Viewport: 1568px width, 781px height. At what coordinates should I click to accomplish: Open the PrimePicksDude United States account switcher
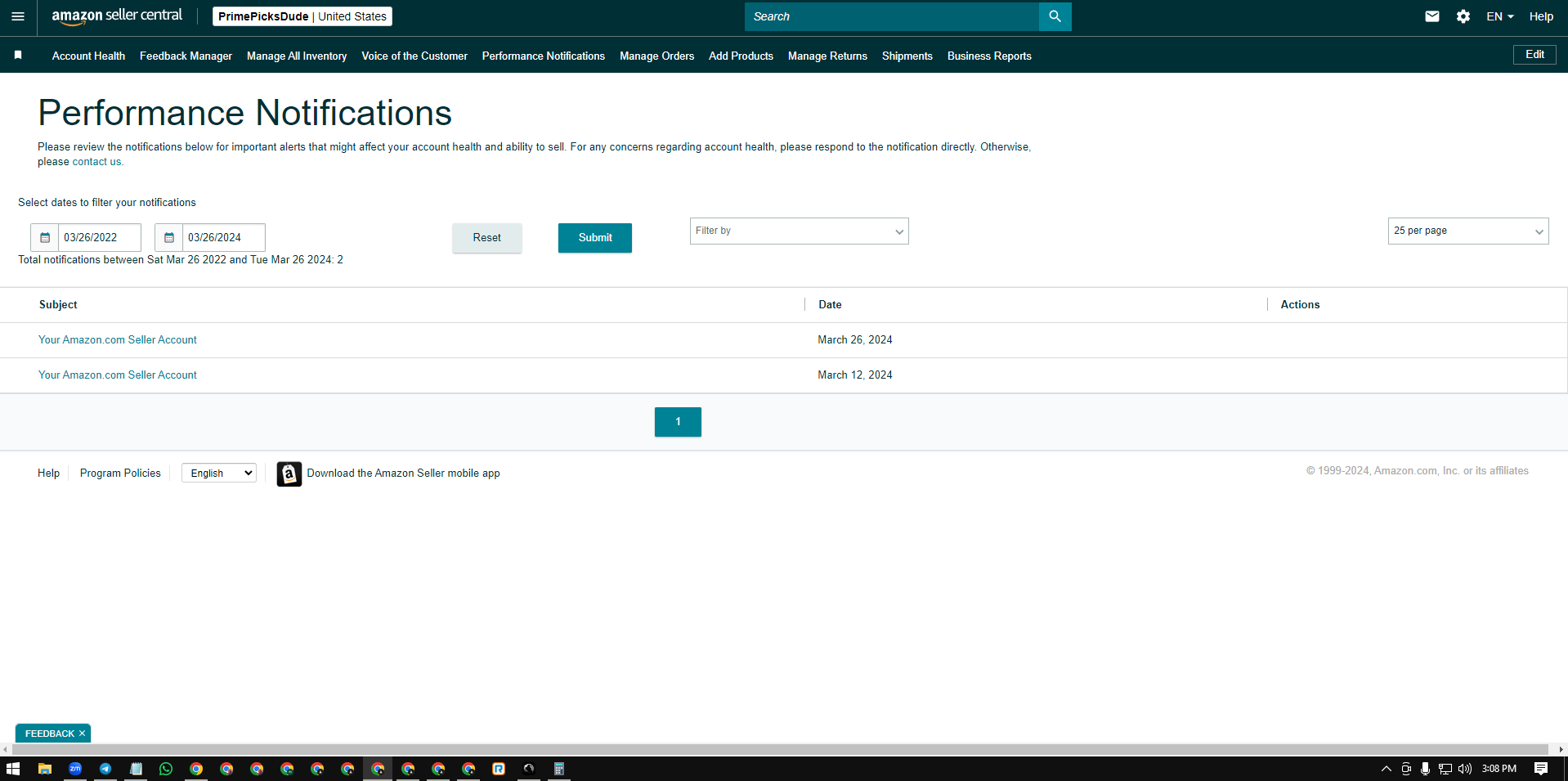coord(302,16)
